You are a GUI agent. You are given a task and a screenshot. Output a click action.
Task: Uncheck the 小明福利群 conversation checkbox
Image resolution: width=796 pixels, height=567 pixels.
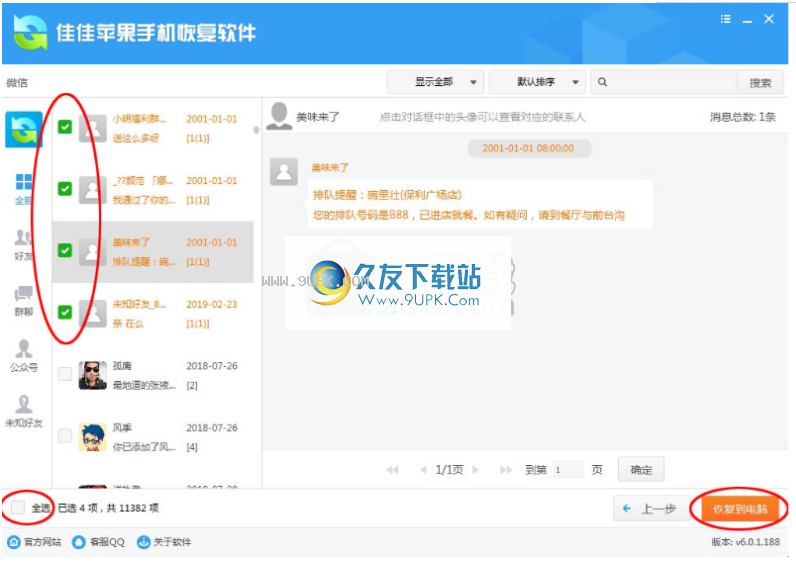tap(65, 127)
